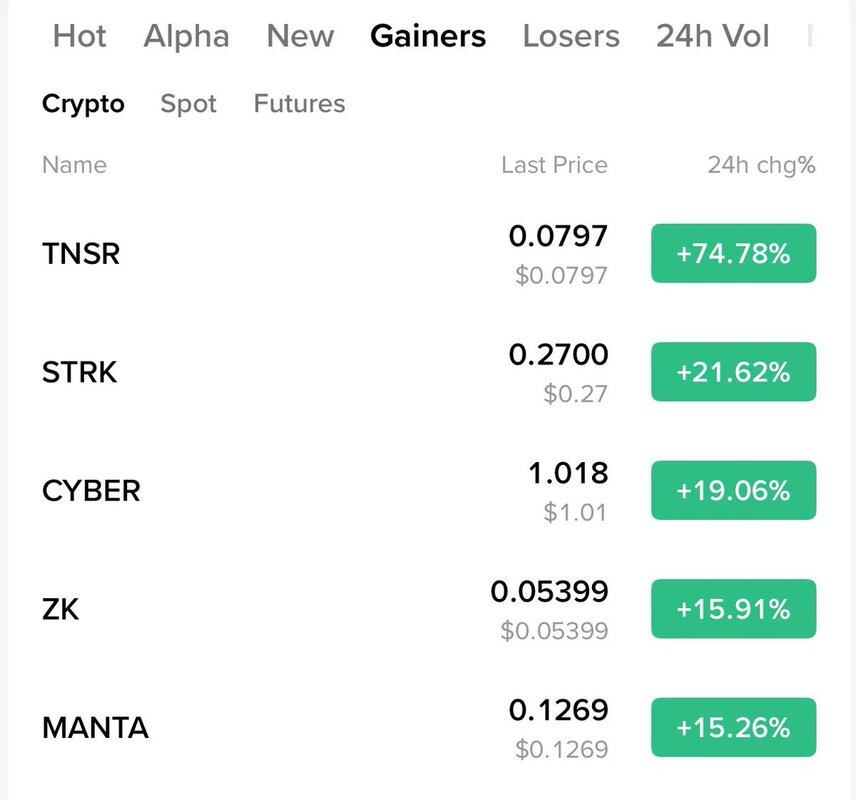Select the New tab
The width and height of the screenshot is (856, 800).
point(300,37)
